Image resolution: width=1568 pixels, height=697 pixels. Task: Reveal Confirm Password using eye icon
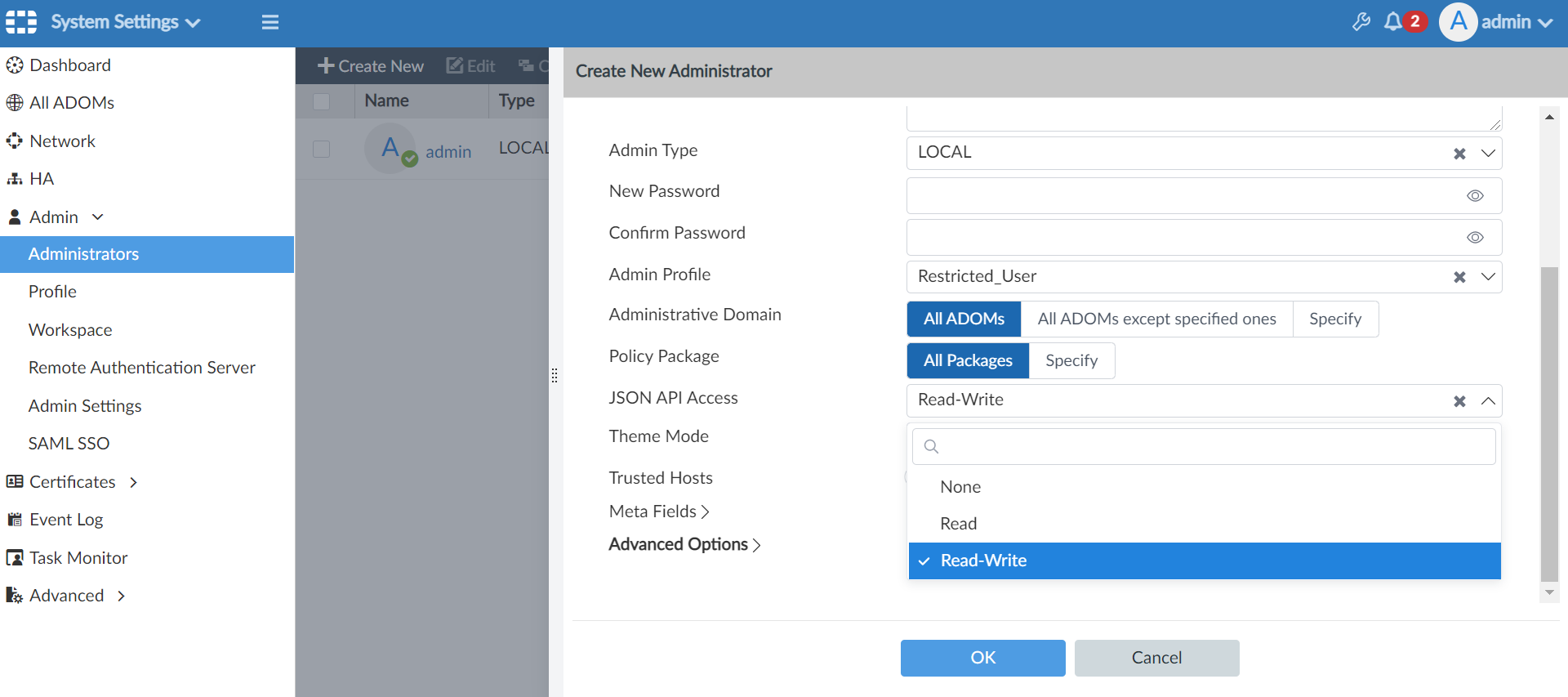tap(1474, 238)
